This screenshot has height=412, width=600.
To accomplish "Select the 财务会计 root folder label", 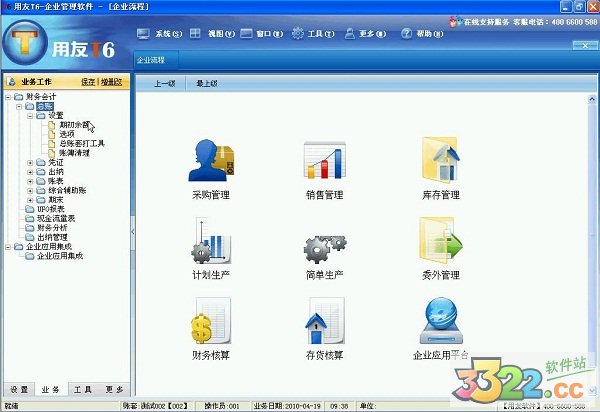I will [x=41, y=97].
